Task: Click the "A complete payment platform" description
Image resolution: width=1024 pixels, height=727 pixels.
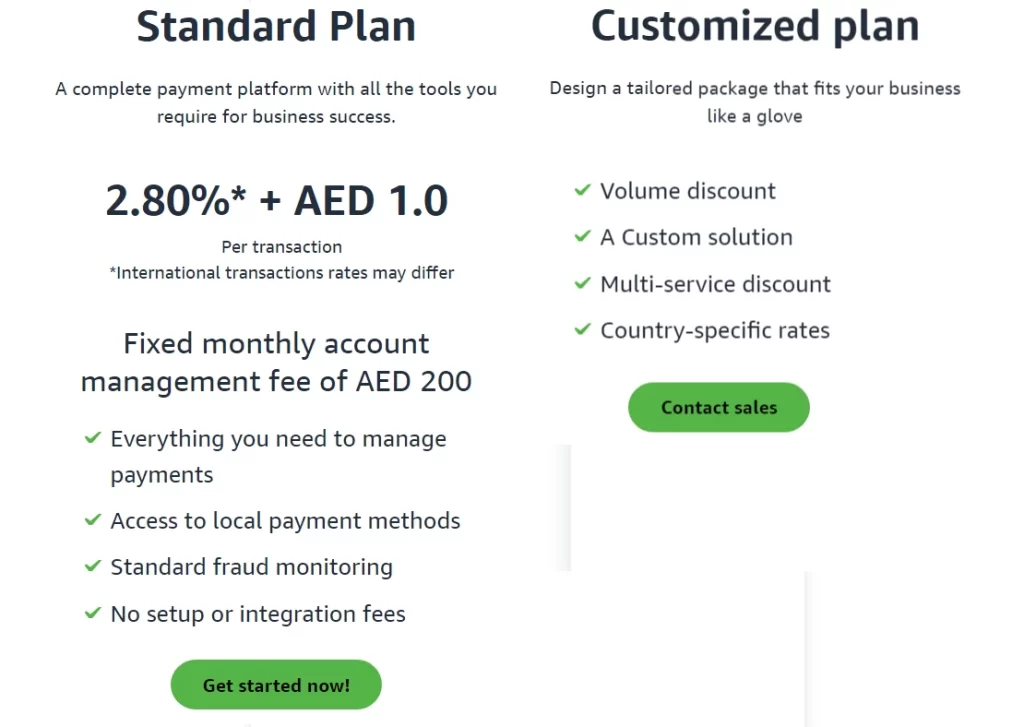Action: click(276, 102)
